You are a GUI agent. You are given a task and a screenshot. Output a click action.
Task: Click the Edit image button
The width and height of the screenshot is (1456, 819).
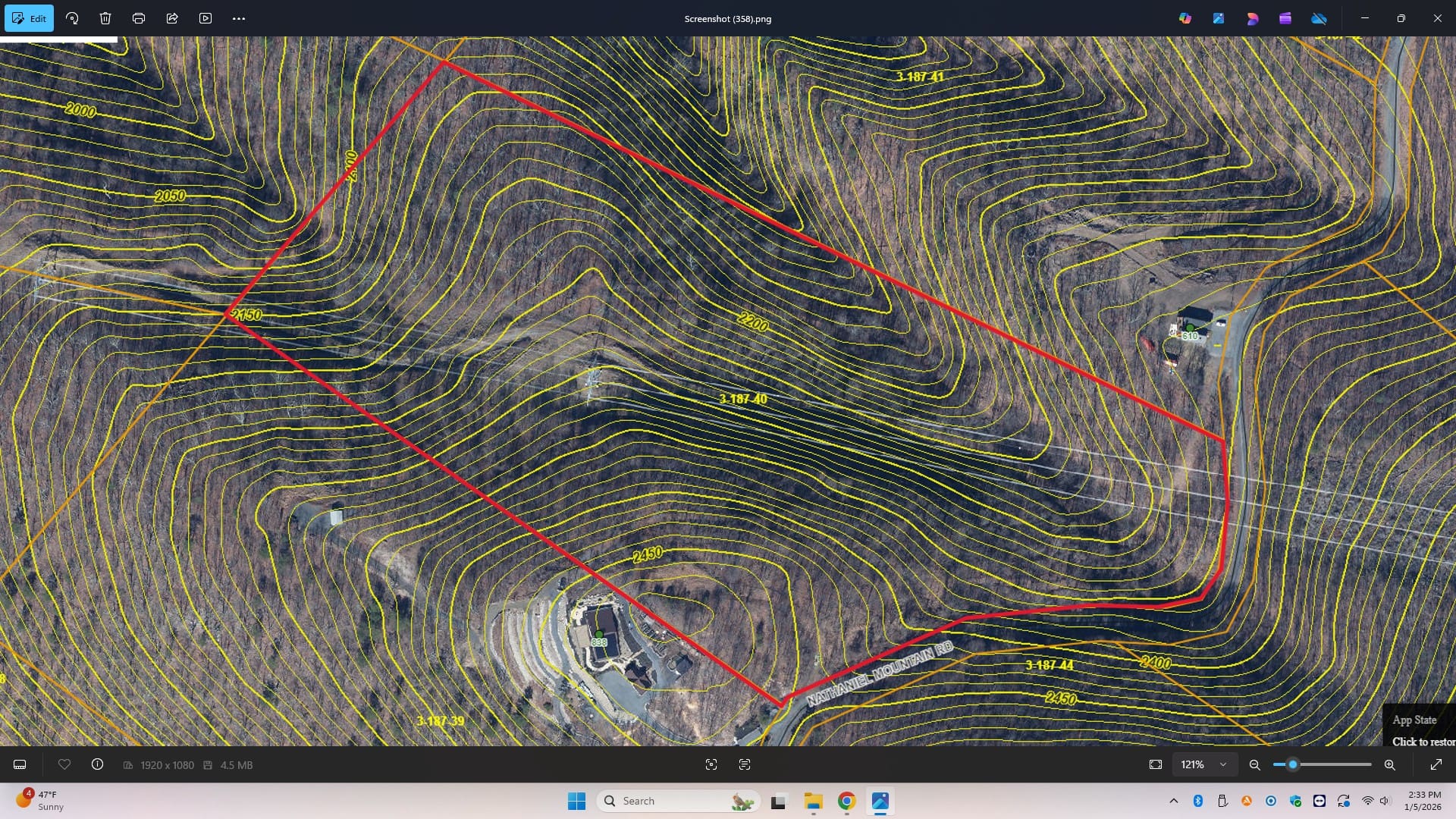[29, 18]
